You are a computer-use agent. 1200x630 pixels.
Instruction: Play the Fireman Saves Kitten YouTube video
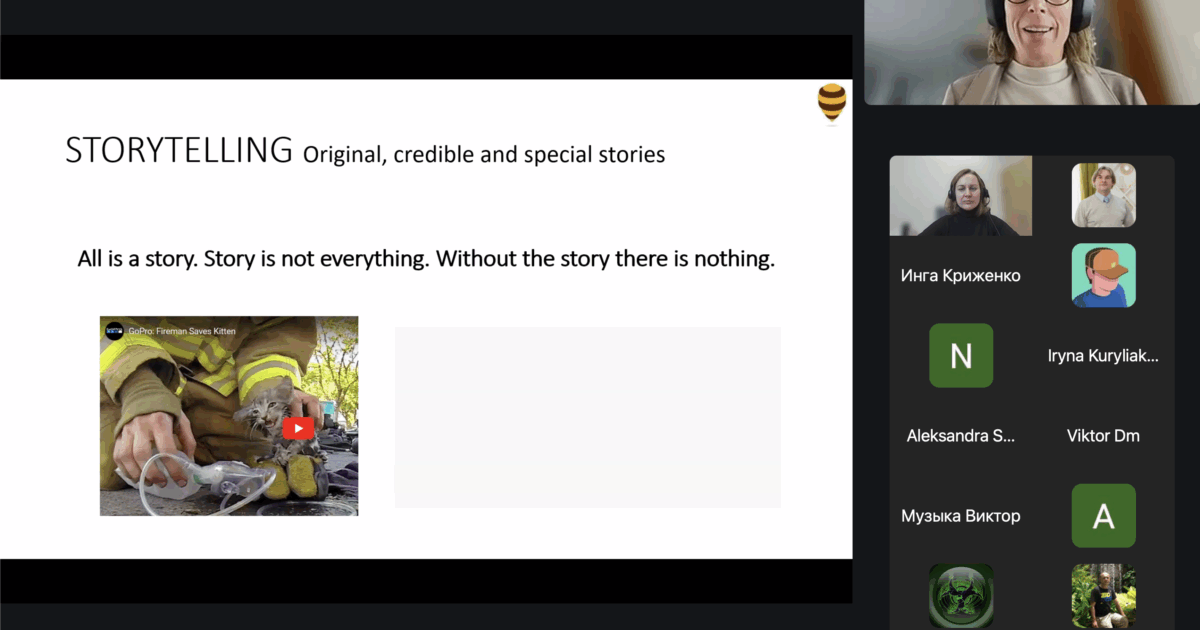[297, 428]
